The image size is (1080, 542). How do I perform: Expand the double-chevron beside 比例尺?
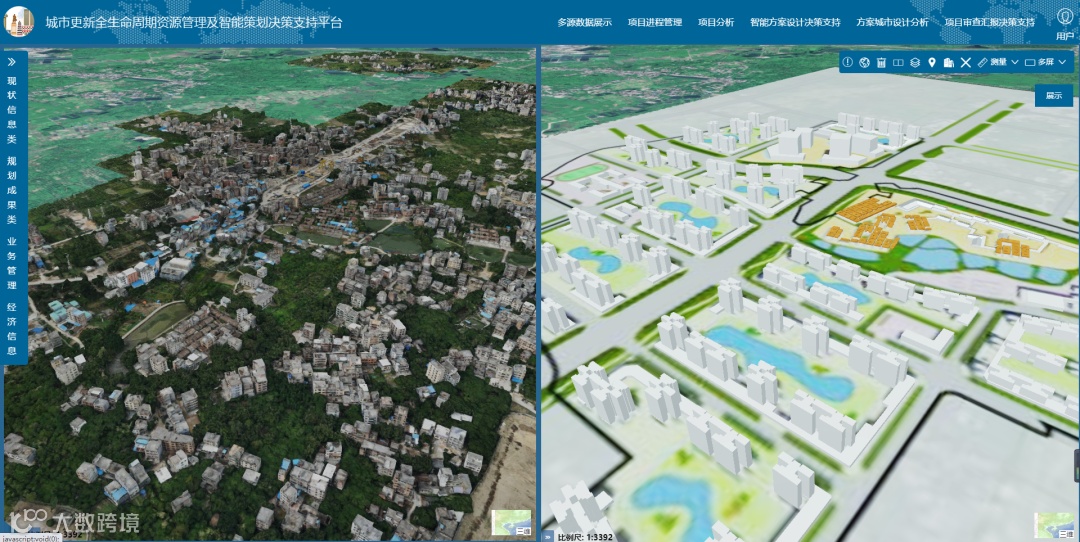(548, 536)
